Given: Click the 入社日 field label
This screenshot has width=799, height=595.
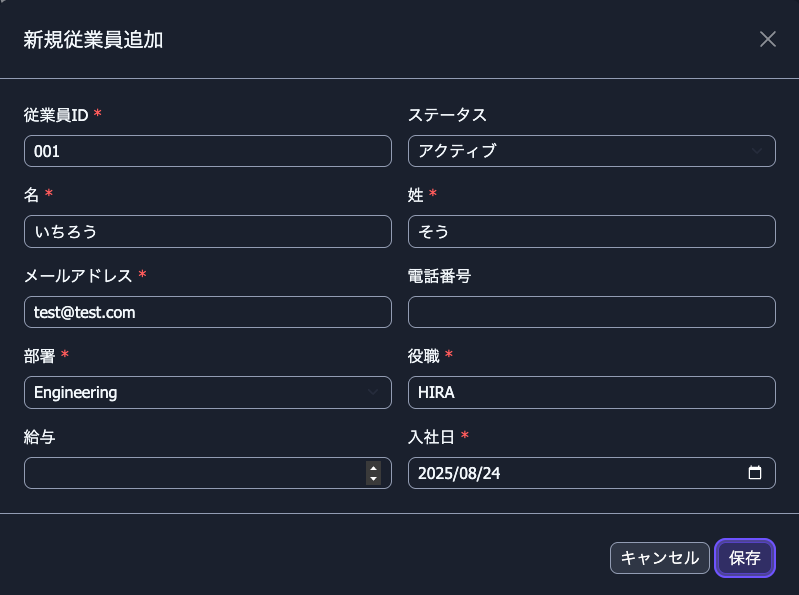Looking at the screenshot, I should click(431, 437).
